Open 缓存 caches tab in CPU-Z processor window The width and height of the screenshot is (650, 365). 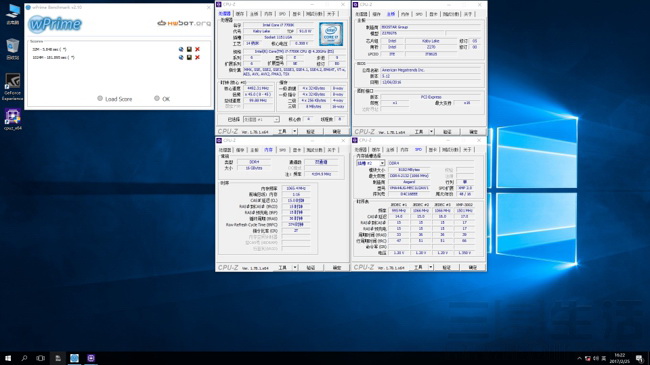pos(240,14)
